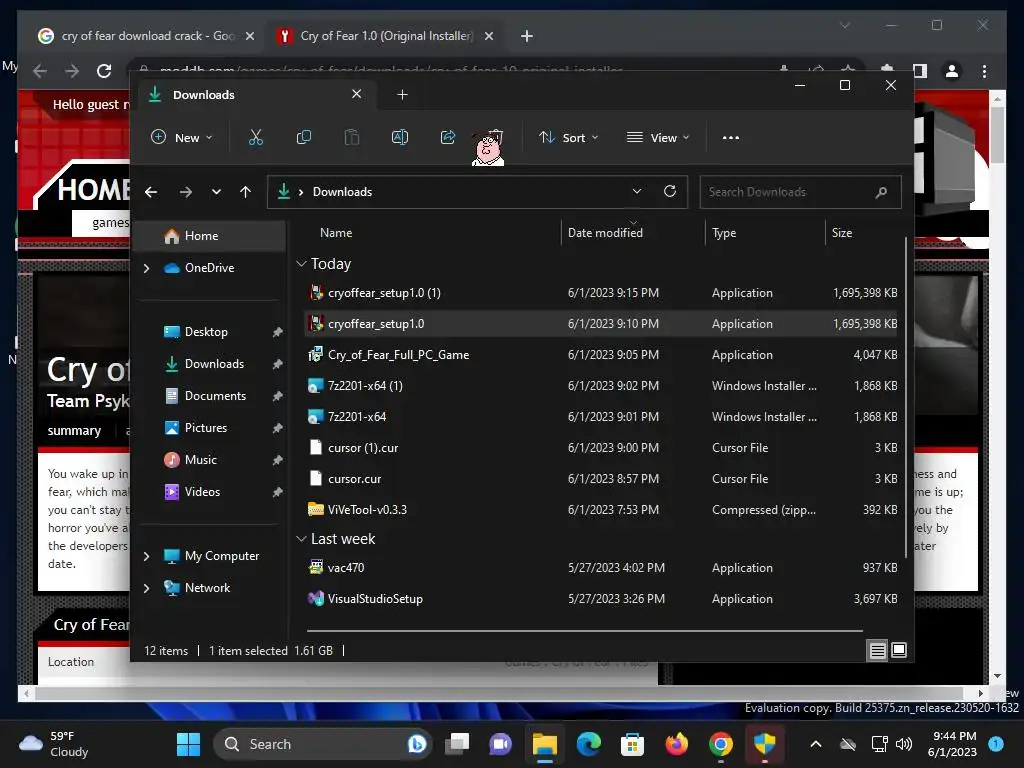Collapse the Today group
Viewport: 1024px width, 768px height.
(301, 264)
